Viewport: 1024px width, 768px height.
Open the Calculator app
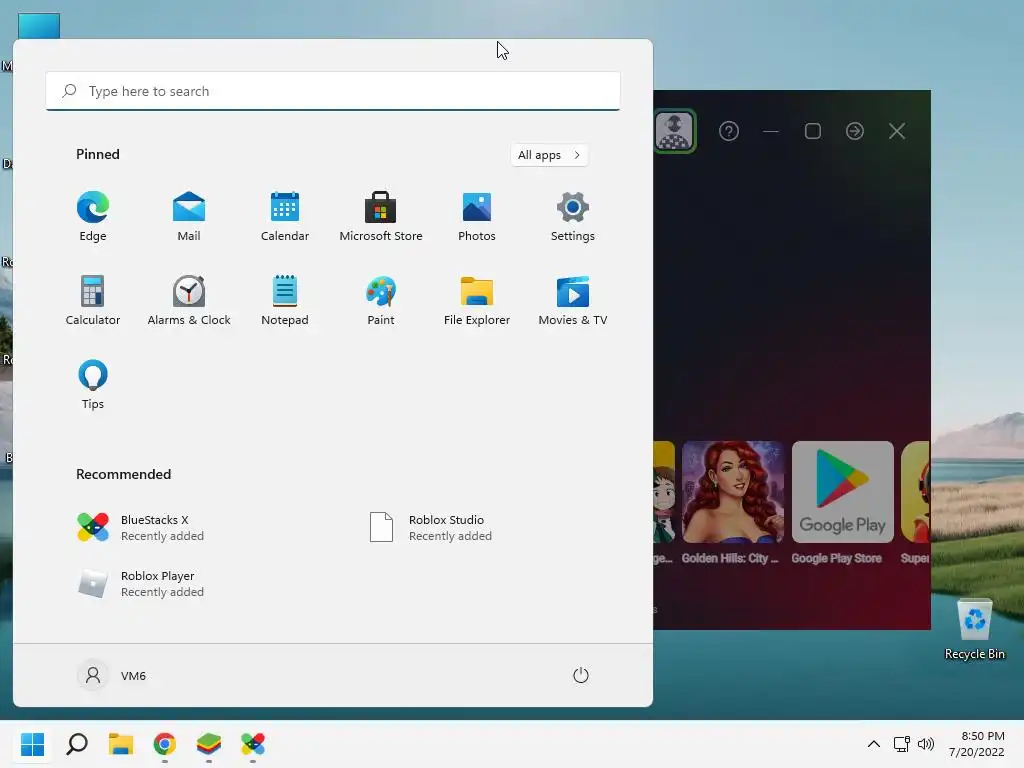(x=93, y=300)
